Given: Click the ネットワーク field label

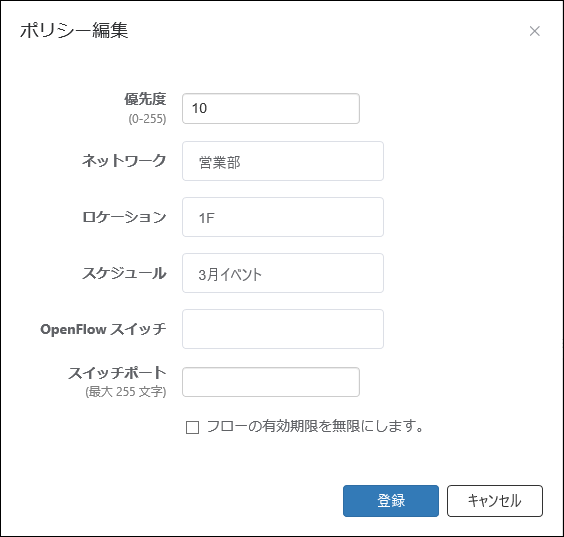Looking at the screenshot, I should point(124,160).
